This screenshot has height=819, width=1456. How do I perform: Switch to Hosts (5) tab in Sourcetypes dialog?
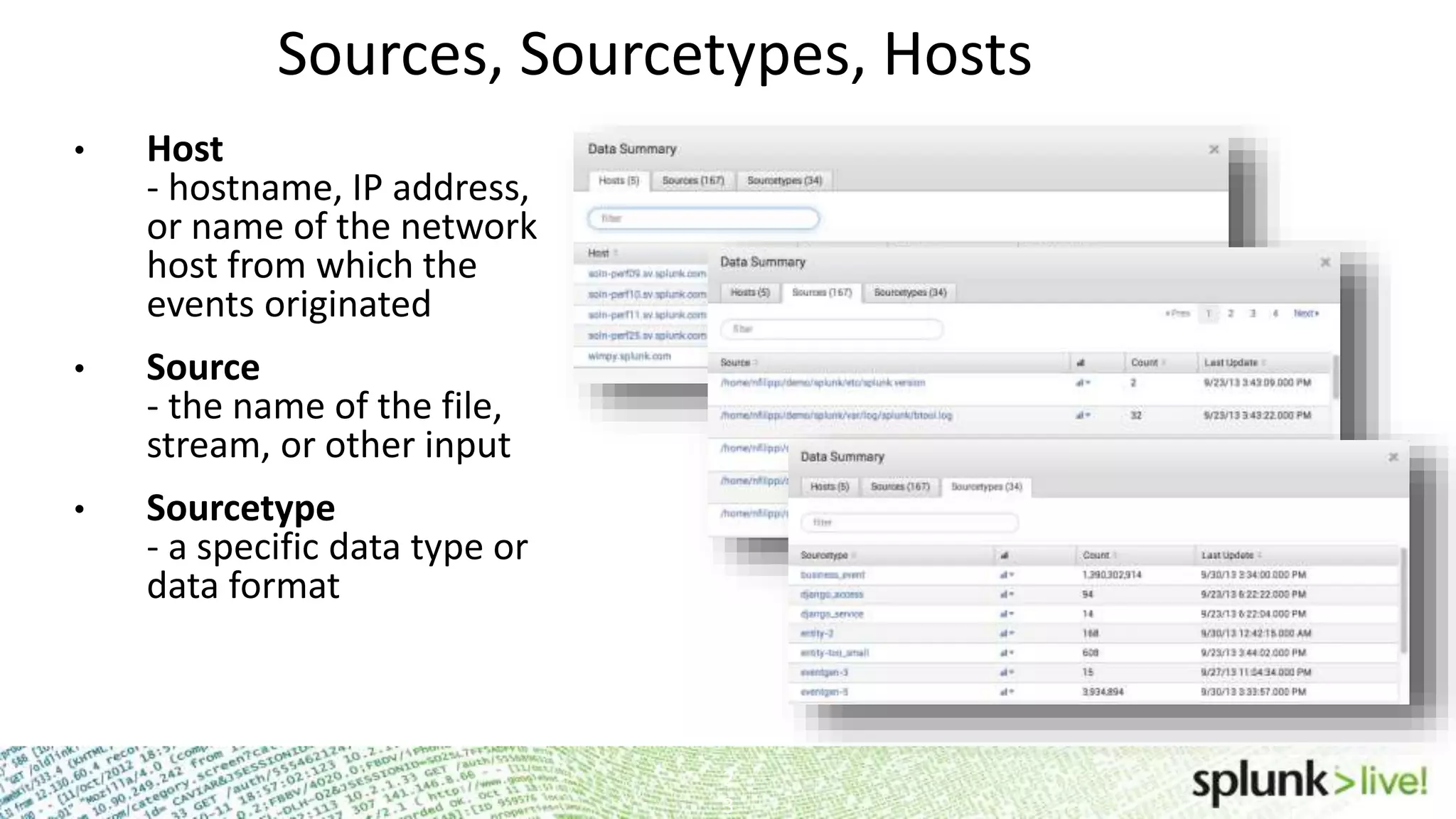tap(830, 487)
